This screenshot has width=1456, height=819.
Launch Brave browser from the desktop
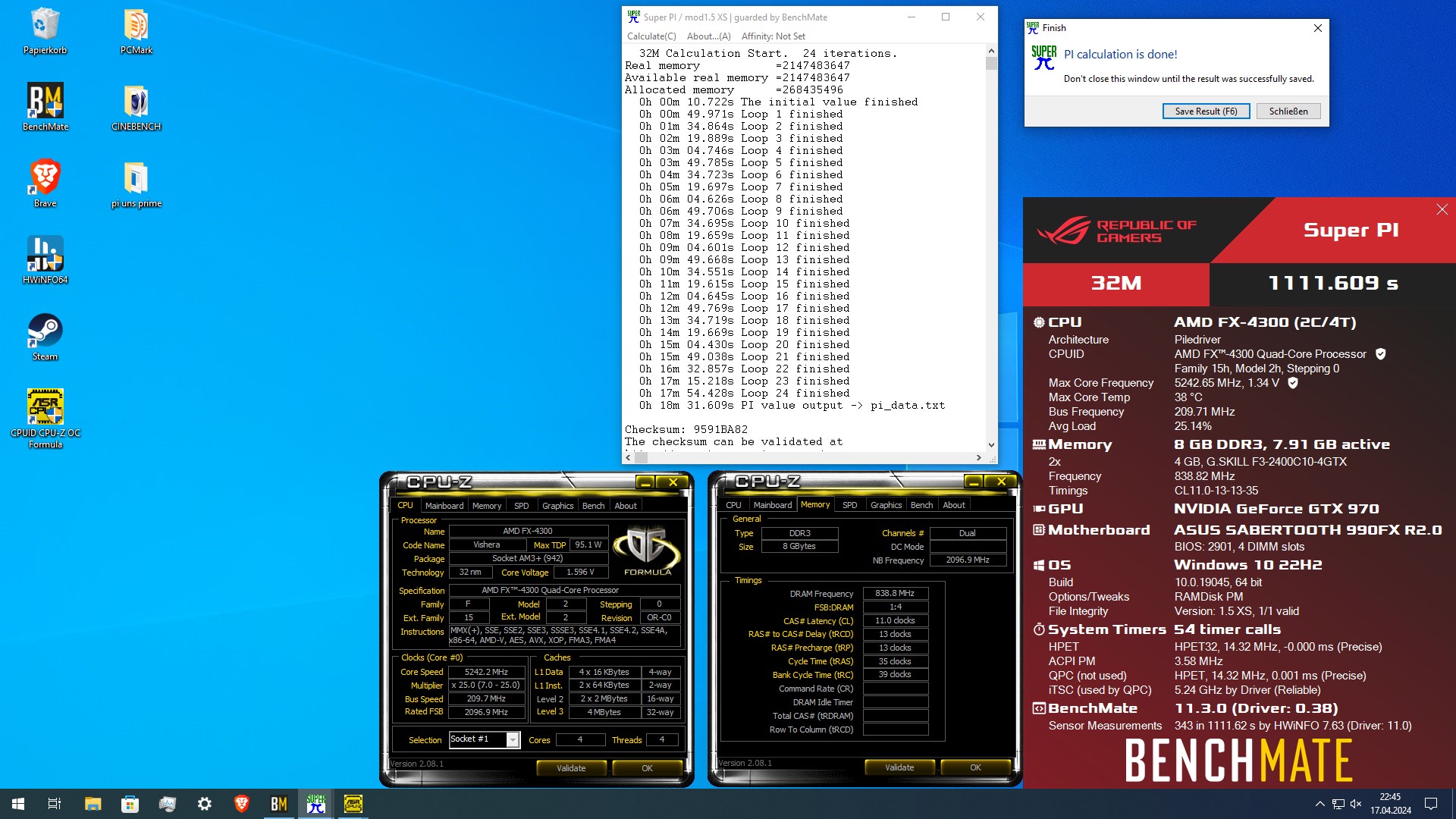[45, 184]
